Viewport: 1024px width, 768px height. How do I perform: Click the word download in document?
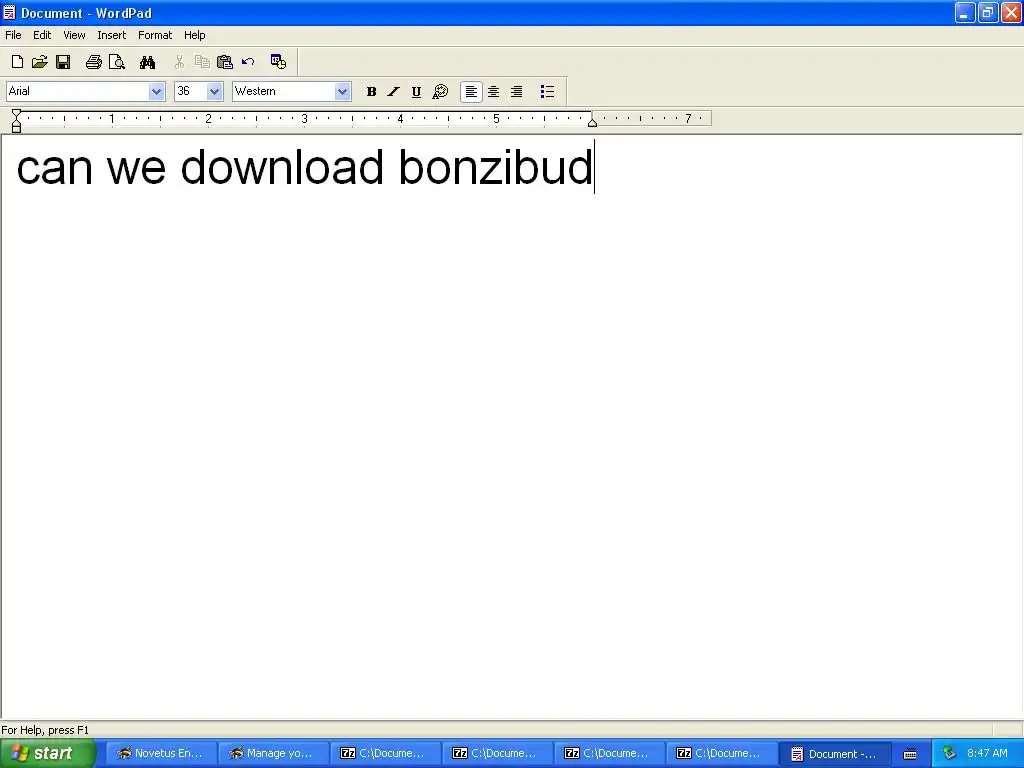281,167
